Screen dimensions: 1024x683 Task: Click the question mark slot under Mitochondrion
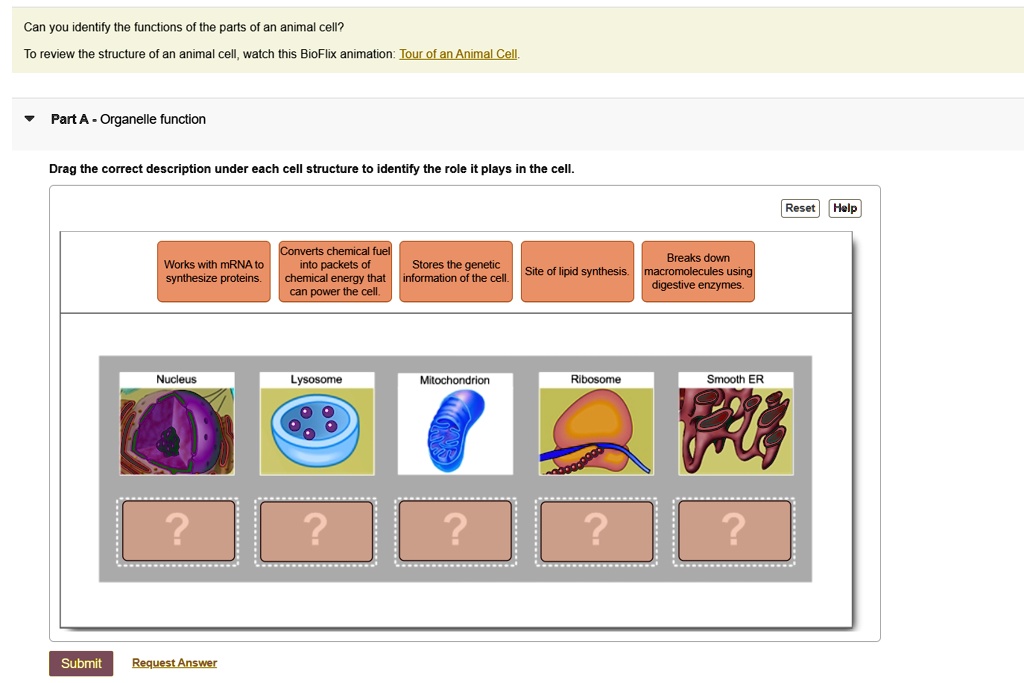coord(455,532)
